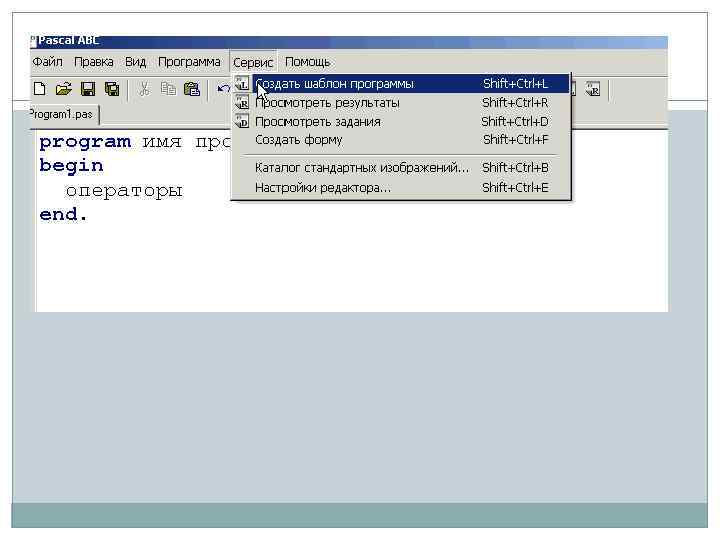This screenshot has height=540, width=720.
Task: Open the Вид menu
Action: click(135, 62)
